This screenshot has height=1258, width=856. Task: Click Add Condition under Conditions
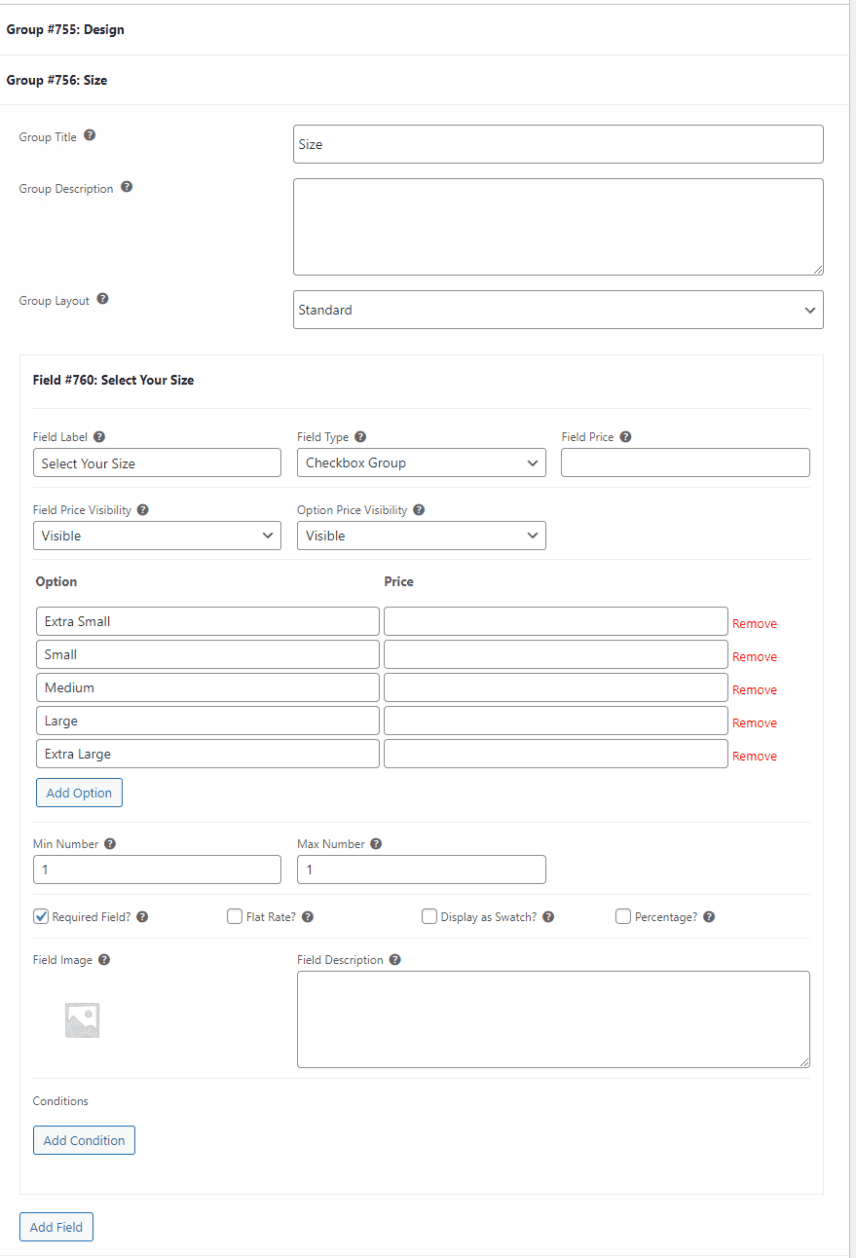click(84, 1140)
